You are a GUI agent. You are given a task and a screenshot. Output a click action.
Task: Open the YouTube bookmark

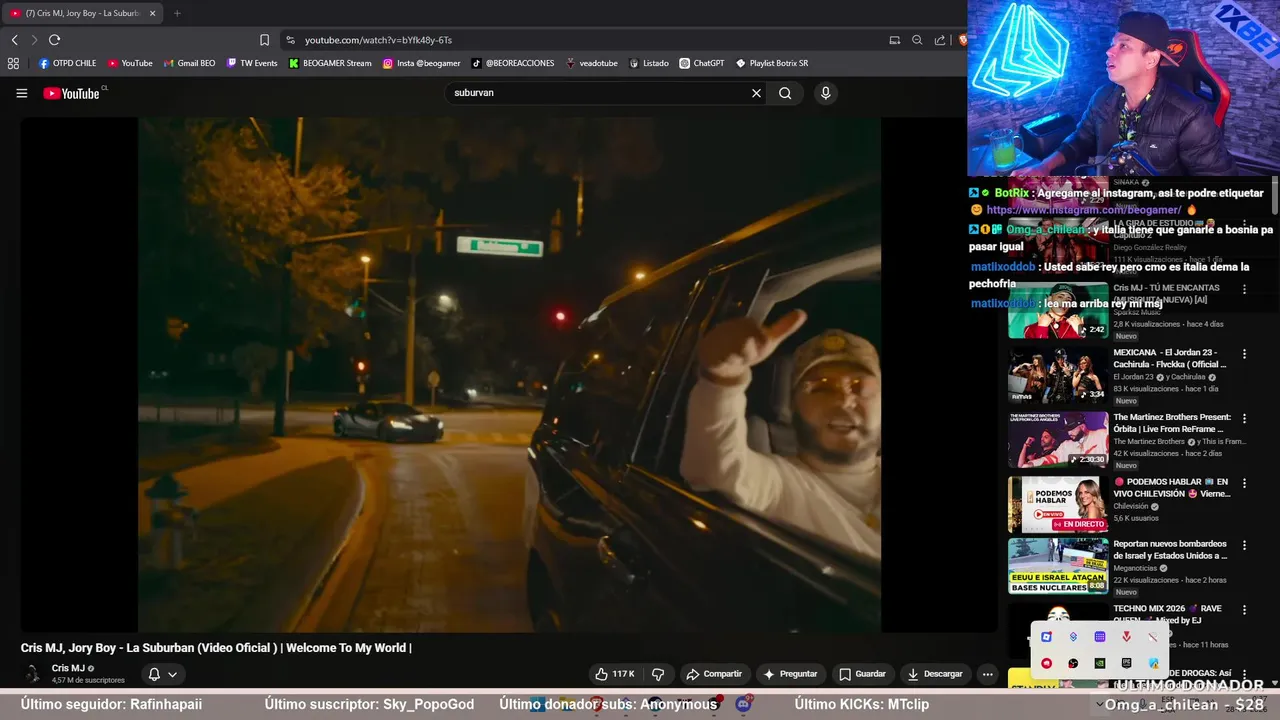click(x=130, y=63)
